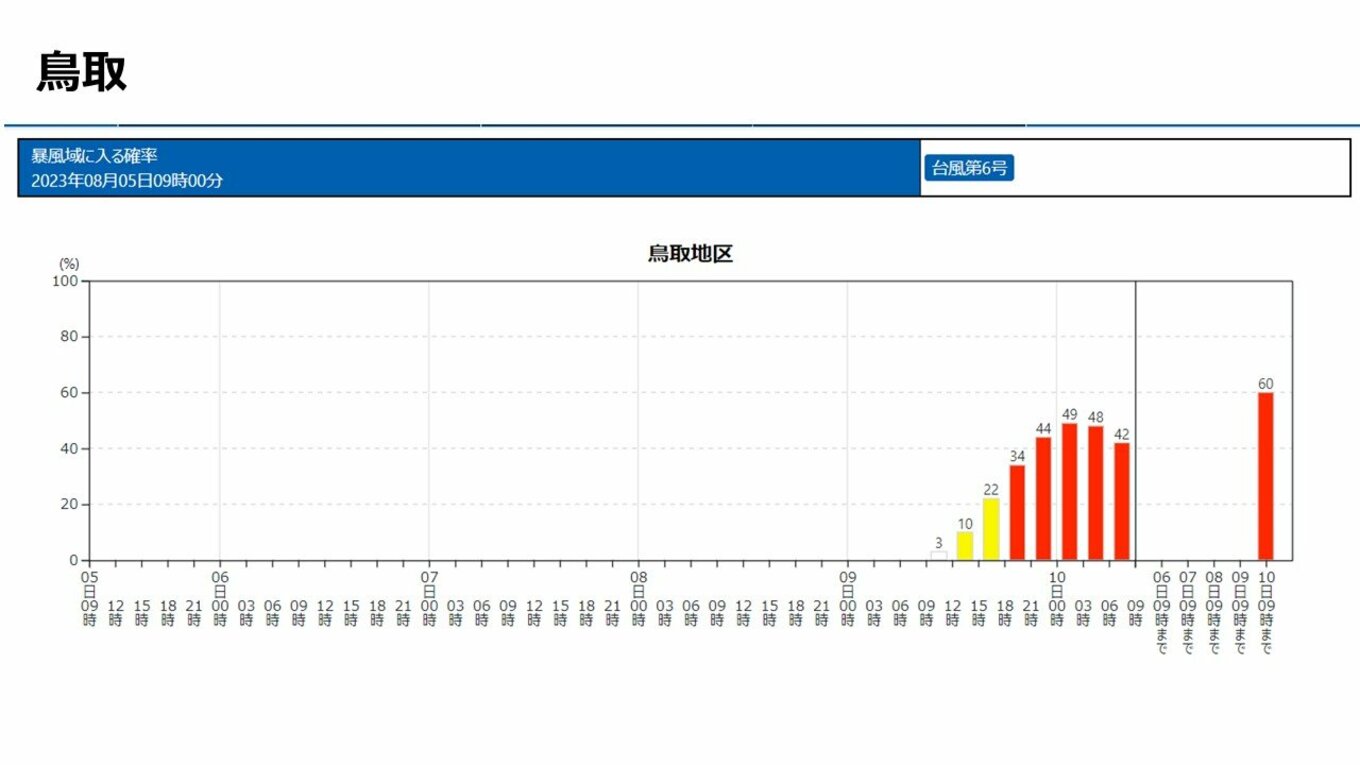Click the 10日09時まで cumulative axis label
Image resolution: width=1360 pixels, height=765 pixels.
tap(1266, 612)
